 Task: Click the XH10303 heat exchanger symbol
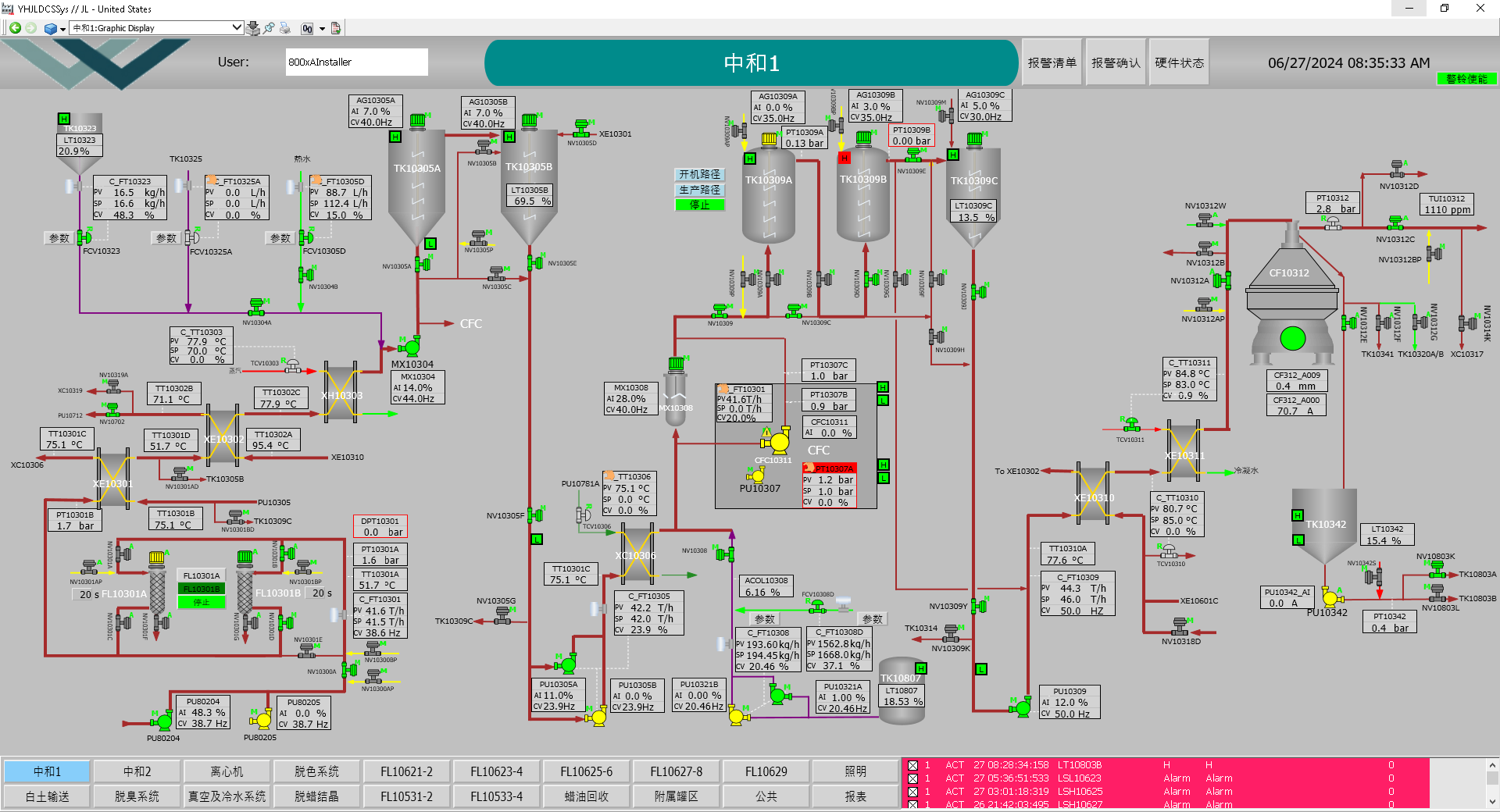point(341,392)
